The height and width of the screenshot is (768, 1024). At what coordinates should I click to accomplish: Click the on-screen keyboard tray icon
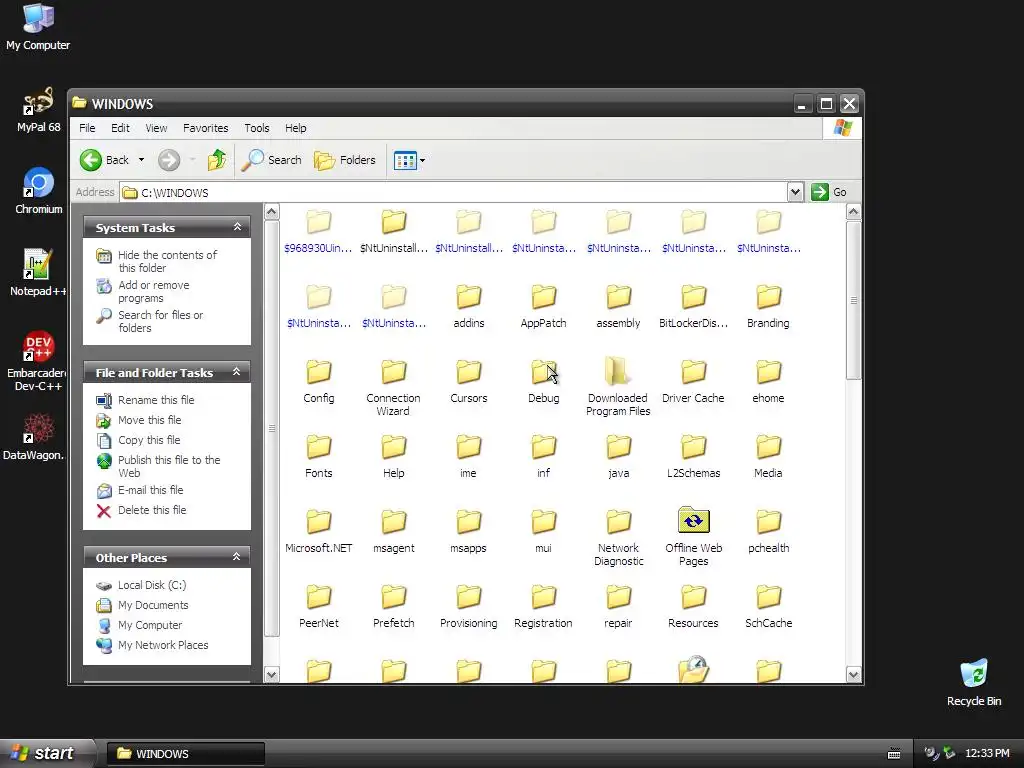[894, 754]
